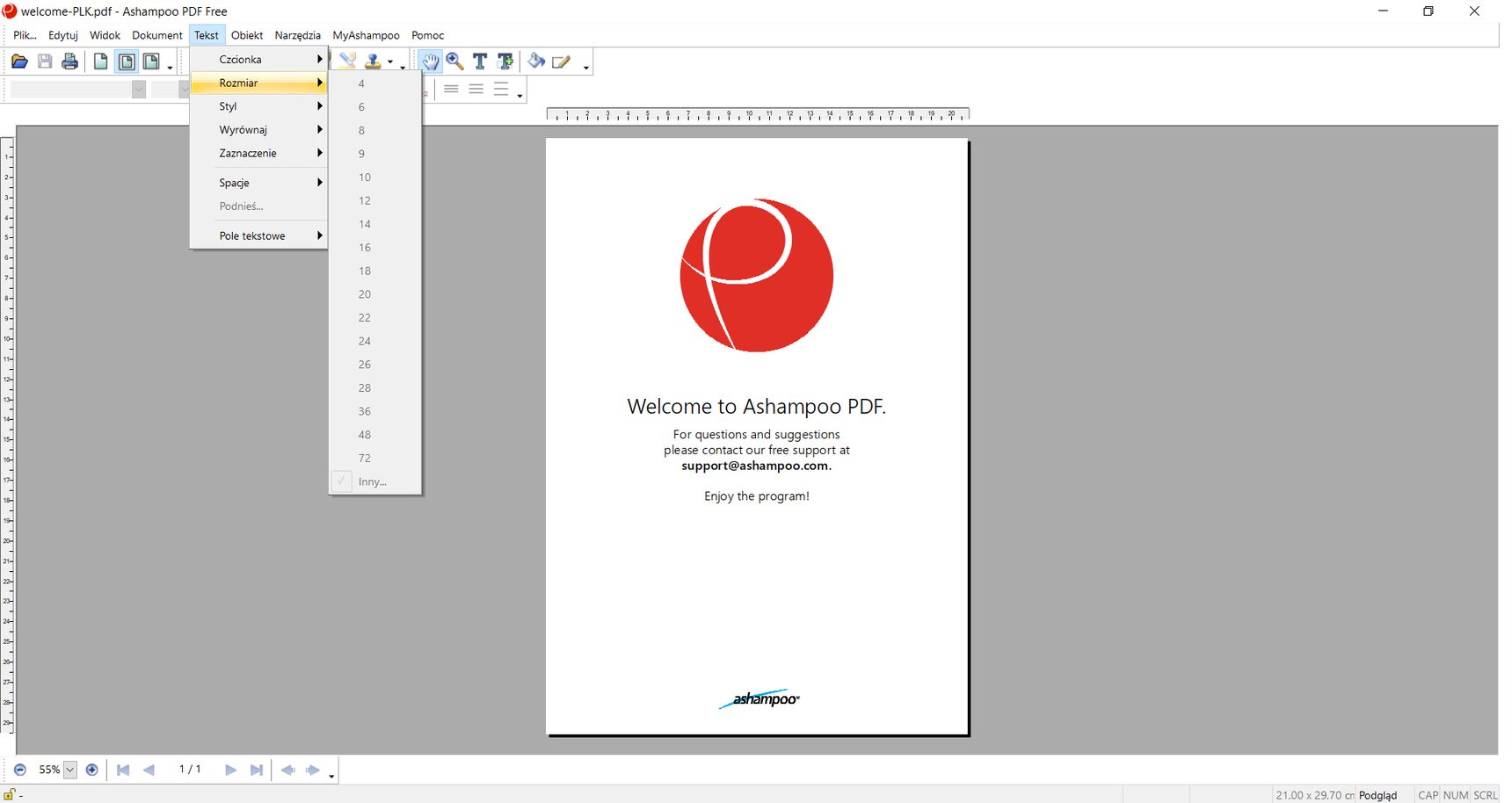
Task: Click the NUM indicator in status bar
Action: tap(1456, 795)
